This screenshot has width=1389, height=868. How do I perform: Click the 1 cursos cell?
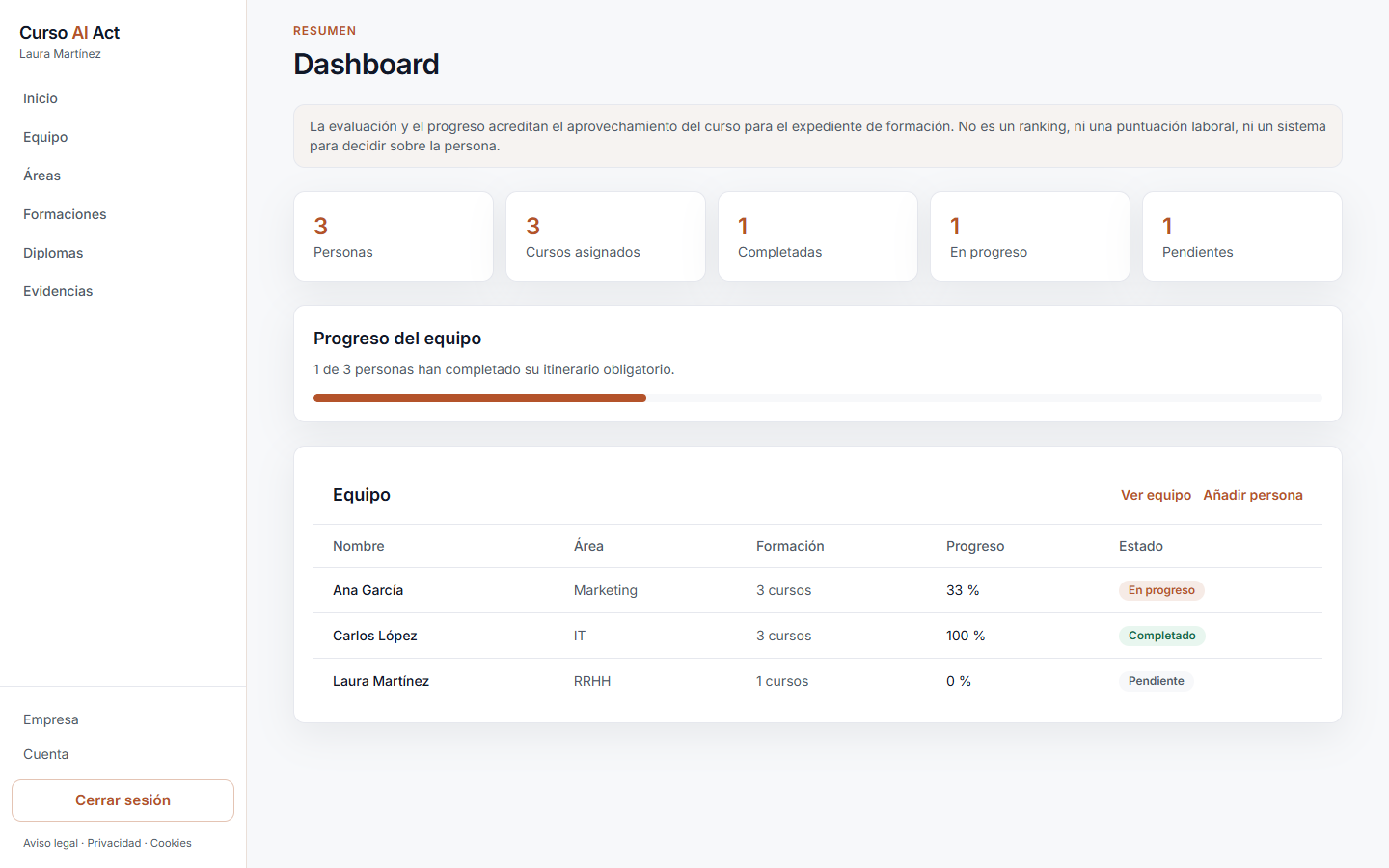point(782,681)
